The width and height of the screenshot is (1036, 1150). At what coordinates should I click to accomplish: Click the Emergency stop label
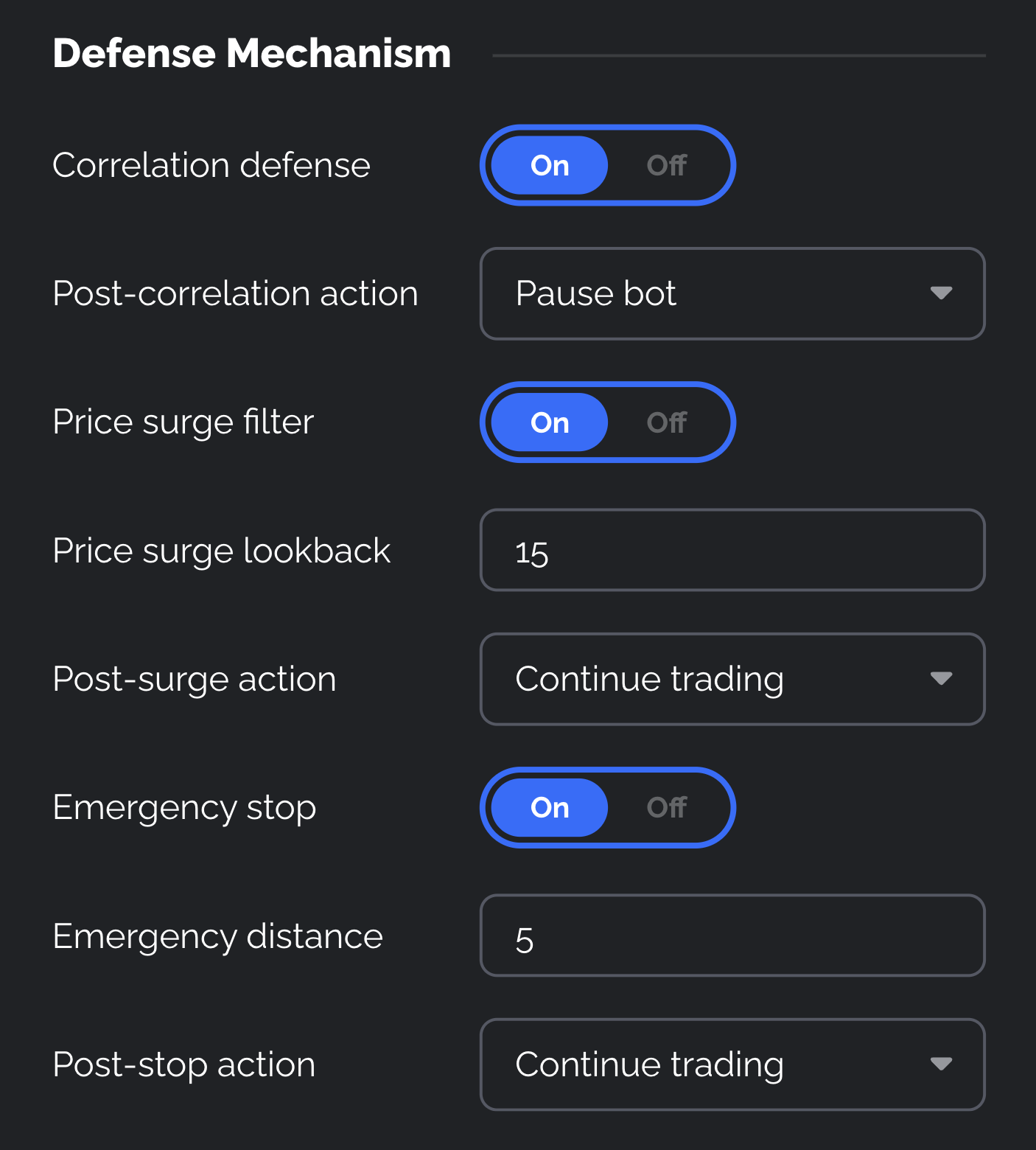coord(184,808)
